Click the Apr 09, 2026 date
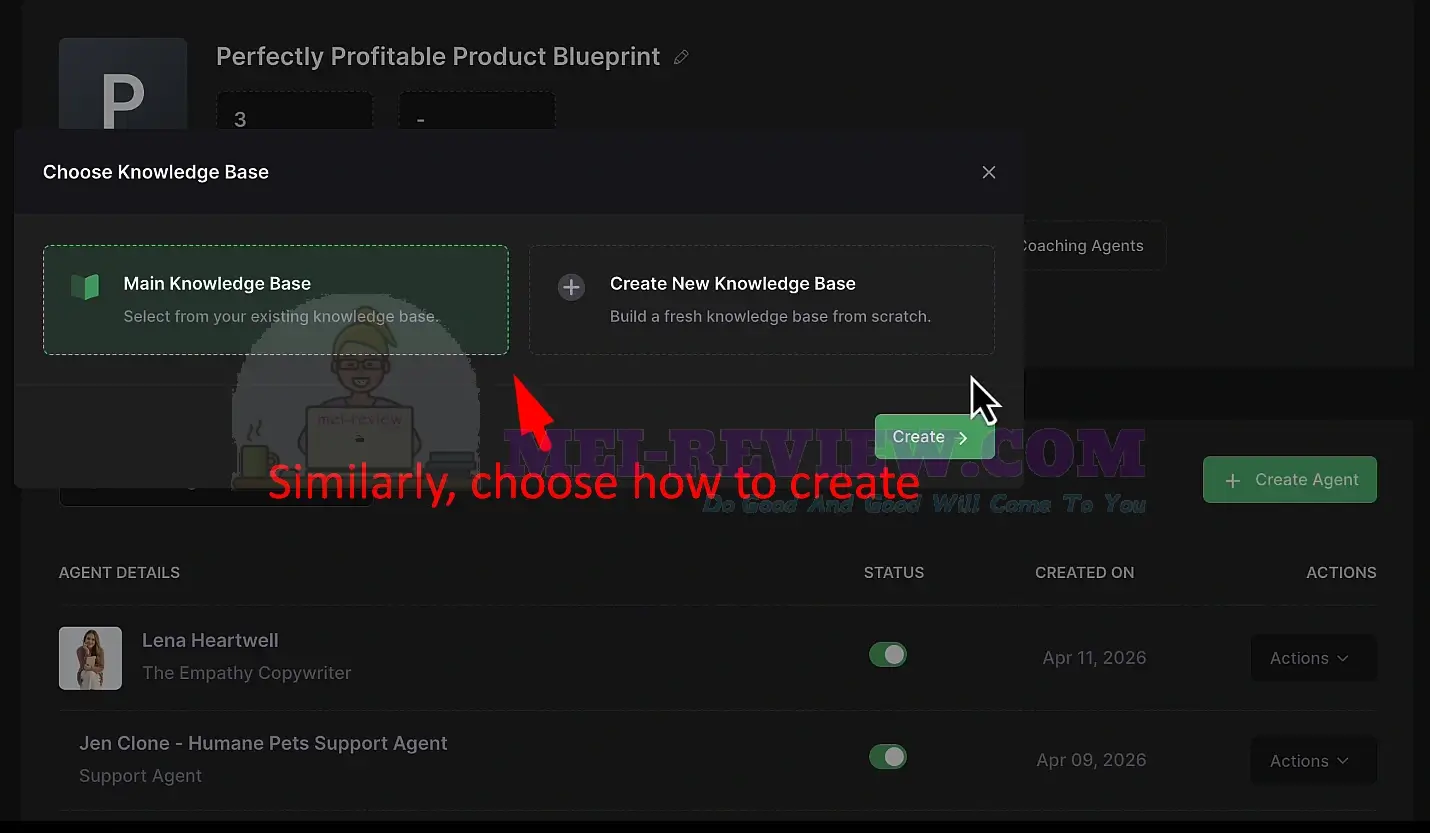The height and width of the screenshot is (833, 1430). pyautogui.click(x=1091, y=760)
